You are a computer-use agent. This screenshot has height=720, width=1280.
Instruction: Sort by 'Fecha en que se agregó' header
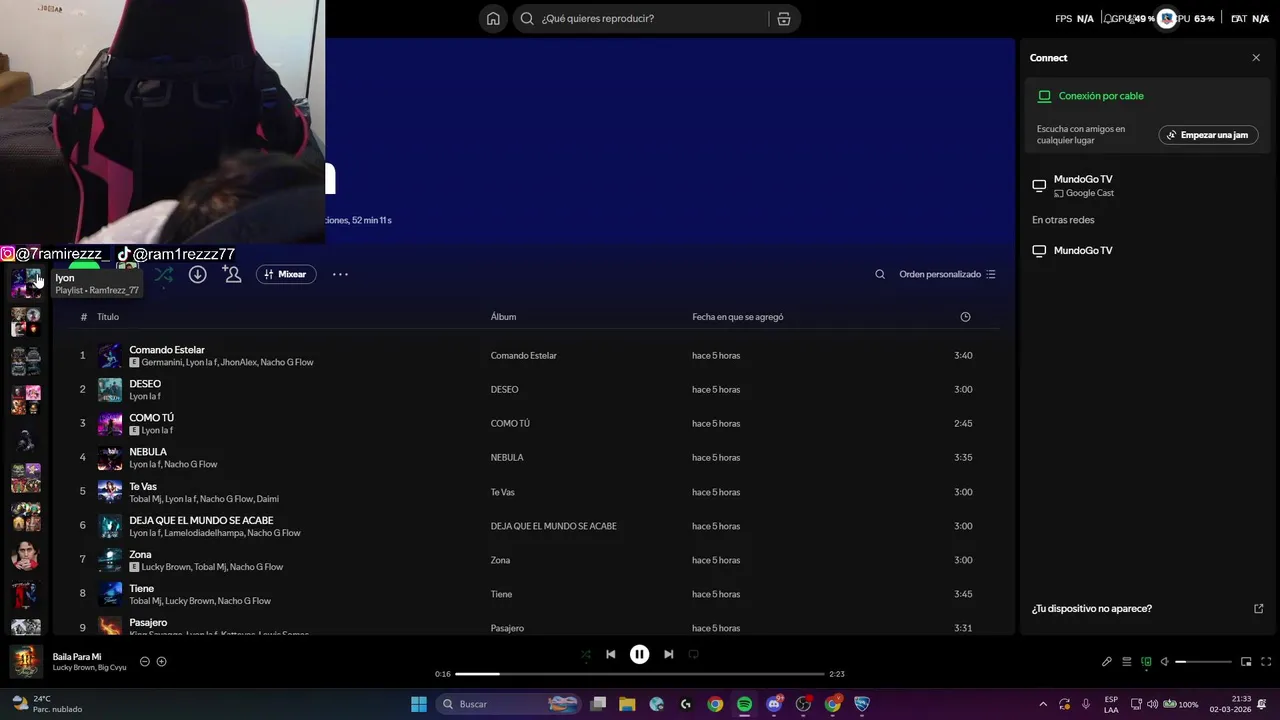(x=738, y=317)
